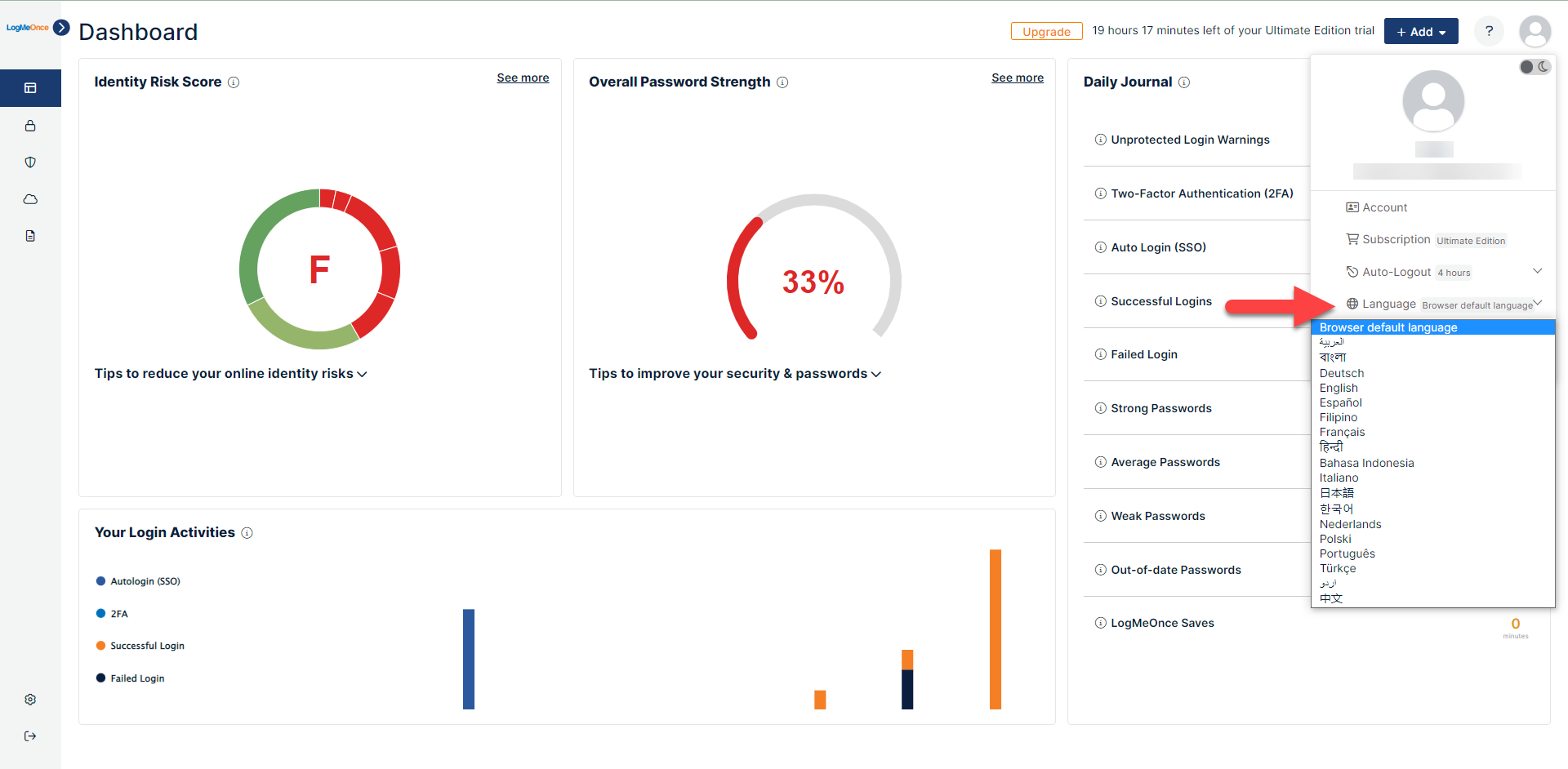Viewport: 1568px width, 769px height.
Task: Toggle Successful Login series in chart legend
Action: (x=140, y=646)
